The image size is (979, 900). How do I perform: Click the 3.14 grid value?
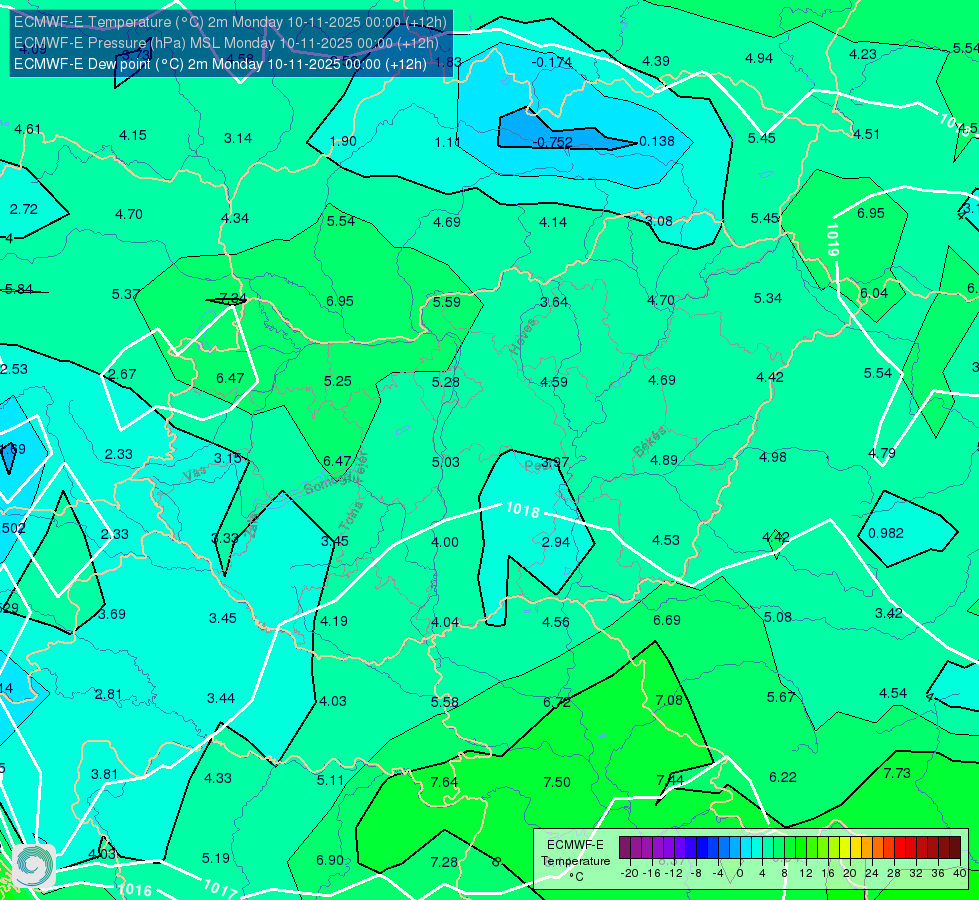(x=238, y=138)
